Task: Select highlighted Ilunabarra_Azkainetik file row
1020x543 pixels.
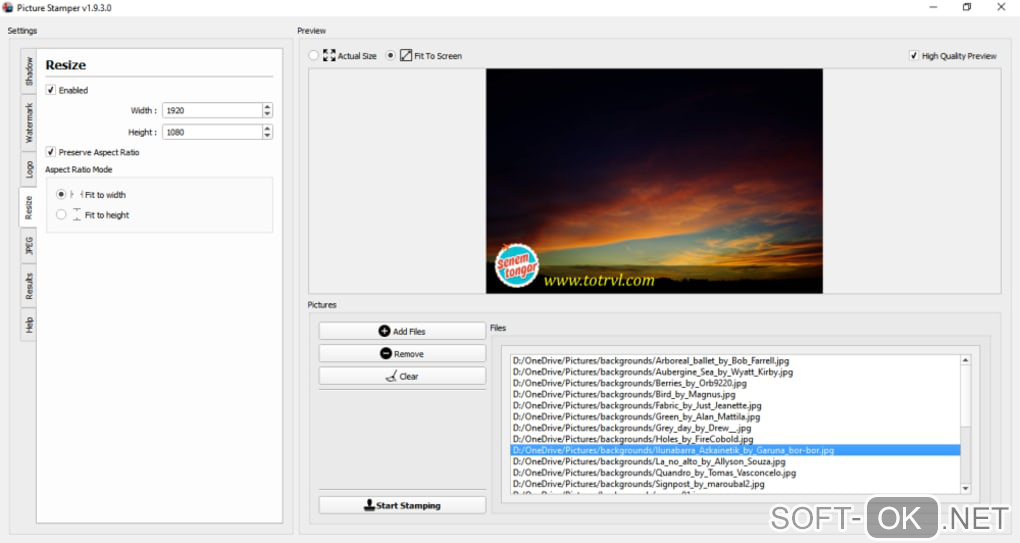Action: click(735, 450)
